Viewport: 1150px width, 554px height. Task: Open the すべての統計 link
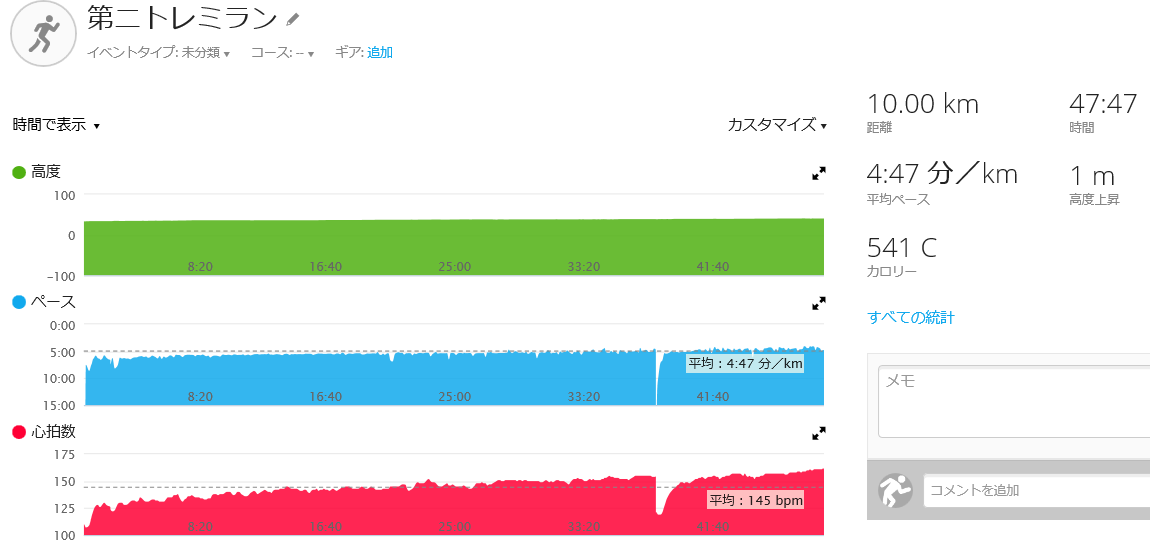click(x=911, y=318)
